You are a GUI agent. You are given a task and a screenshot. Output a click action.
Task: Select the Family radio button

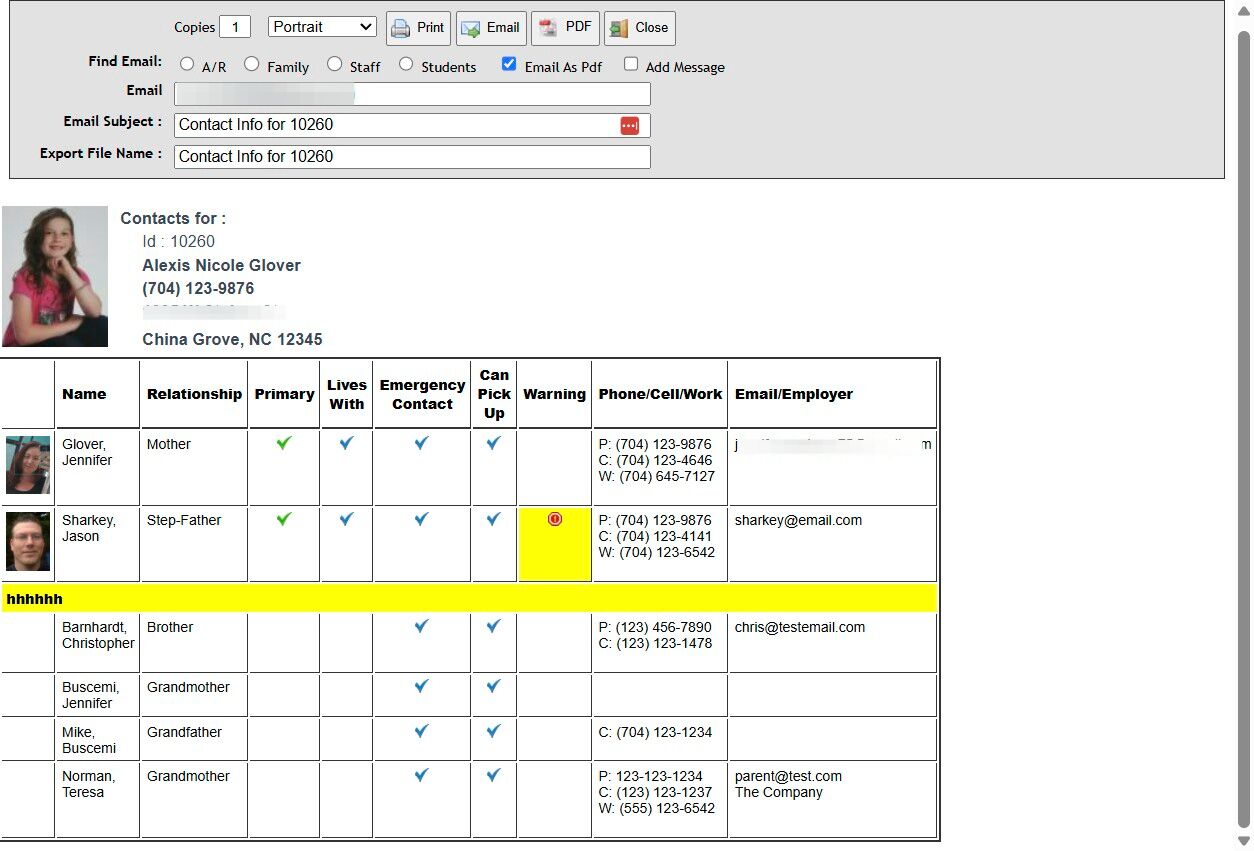click(x=252, y=65)
